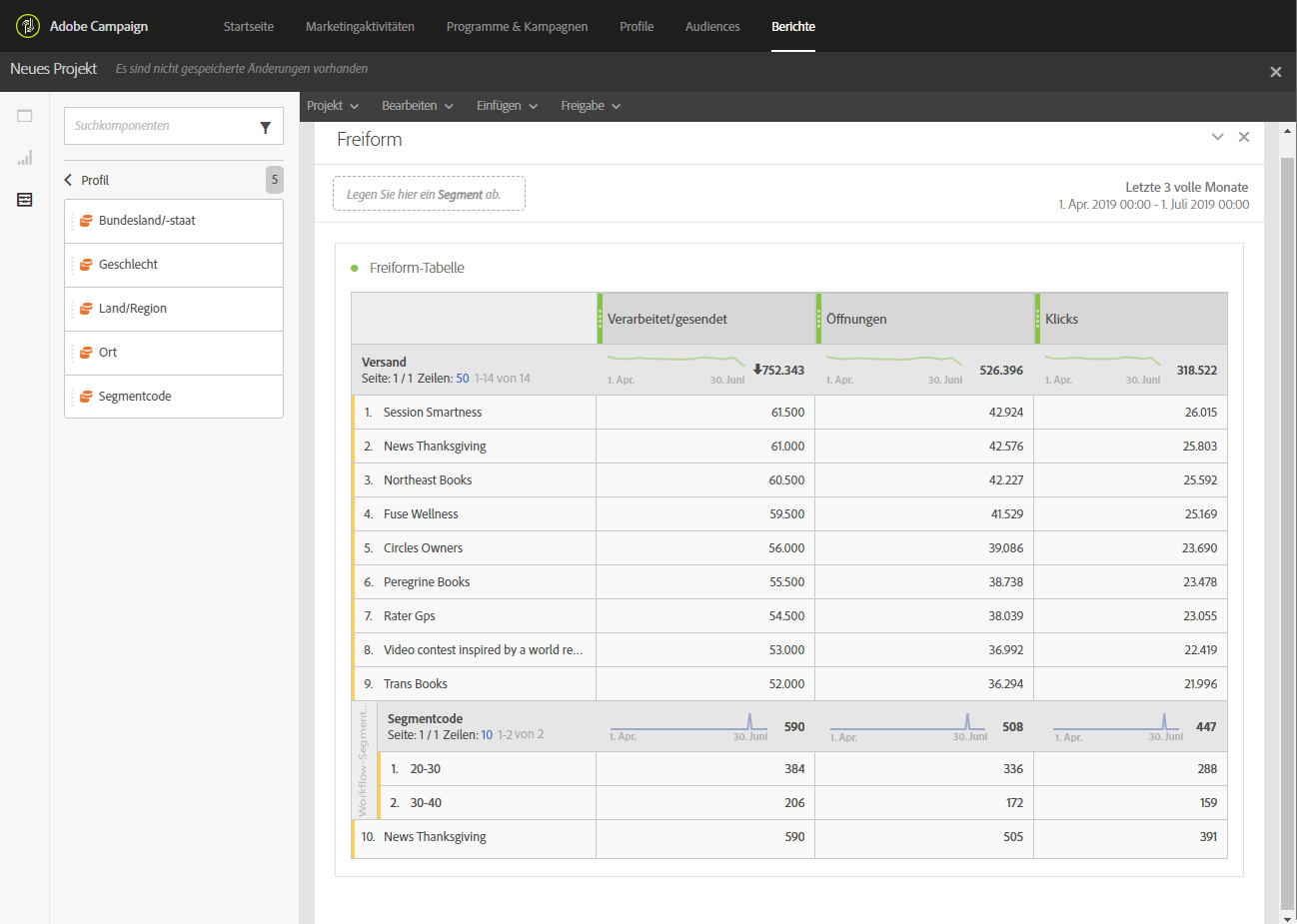Click the Freiform-Tabelle visualization title
This screenshot has height=924, width=1297.
click(x=417, y=268)
